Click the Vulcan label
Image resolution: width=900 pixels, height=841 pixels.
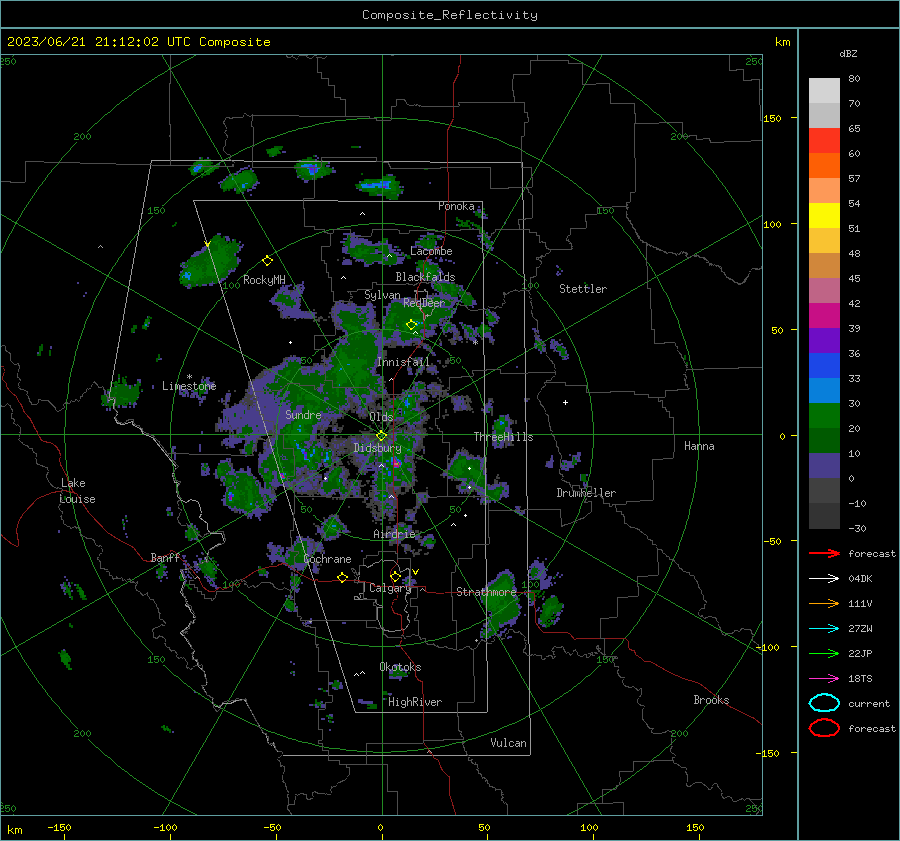(x=508, y=743)
